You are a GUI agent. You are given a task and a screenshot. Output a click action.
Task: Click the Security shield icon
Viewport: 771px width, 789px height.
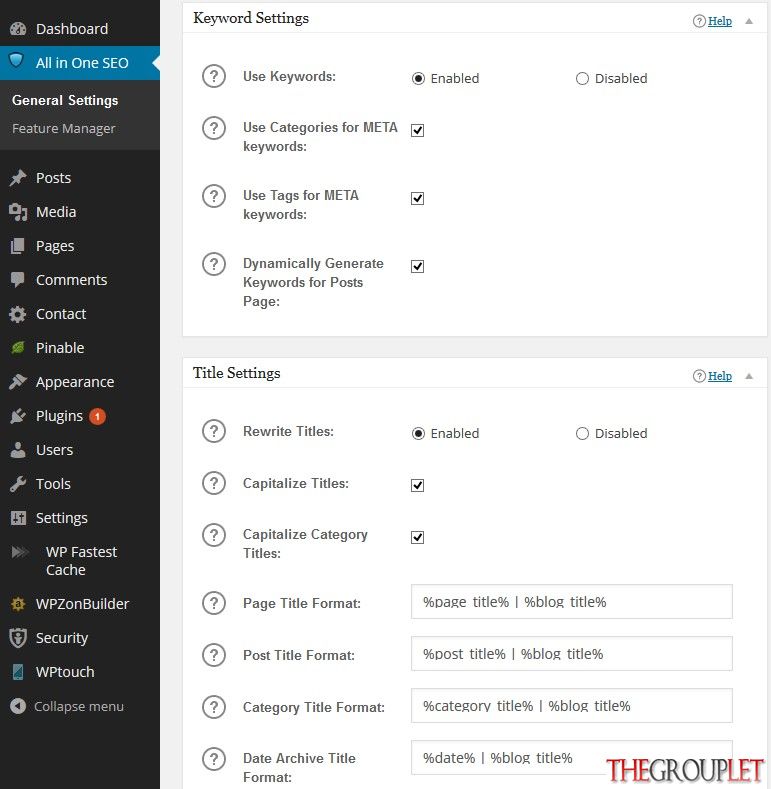pyautogui.click(x=18, y=638)
